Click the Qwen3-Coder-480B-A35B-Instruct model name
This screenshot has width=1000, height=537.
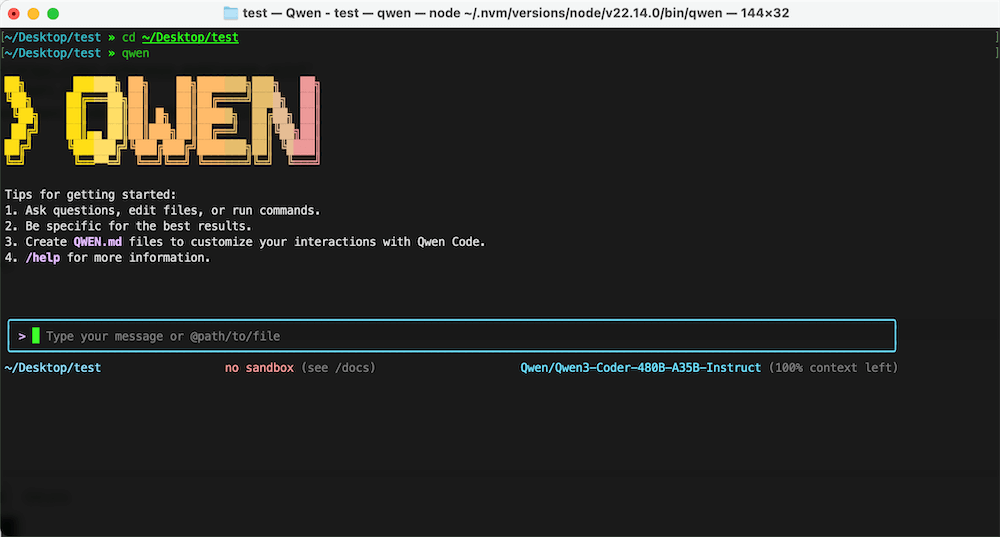pyautogui.click(x=640, y=368)
